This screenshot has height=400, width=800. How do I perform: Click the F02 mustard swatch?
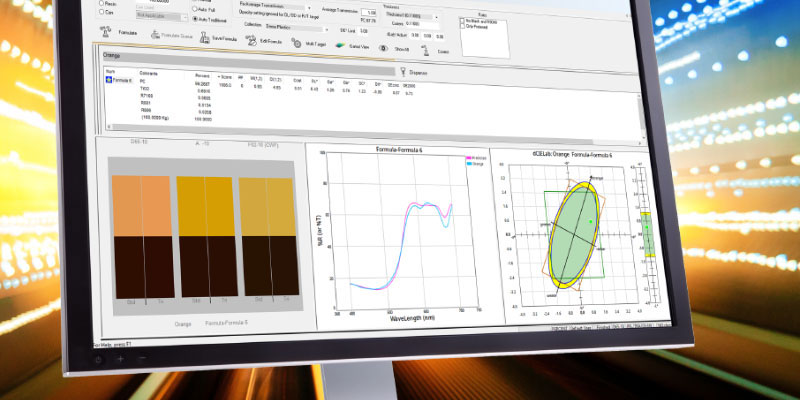[x=267, y=207]
